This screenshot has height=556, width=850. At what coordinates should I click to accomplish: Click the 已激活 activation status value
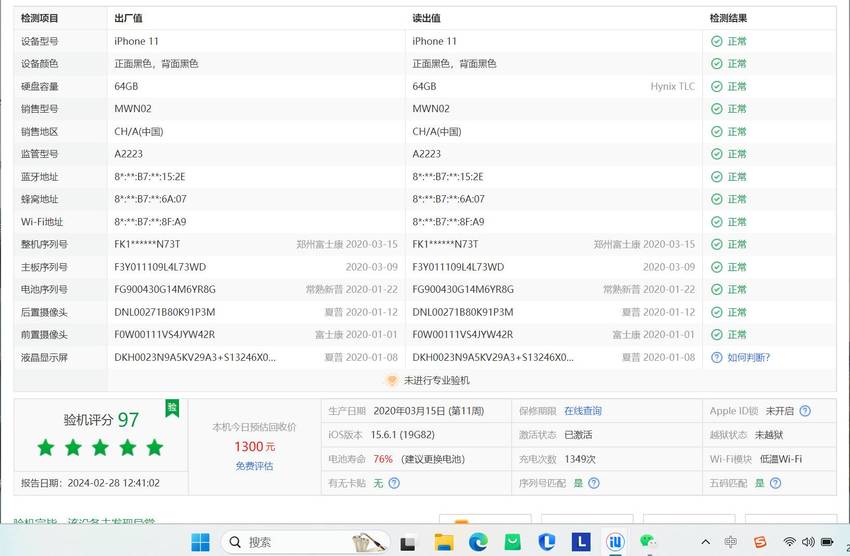tap(578, 435)
